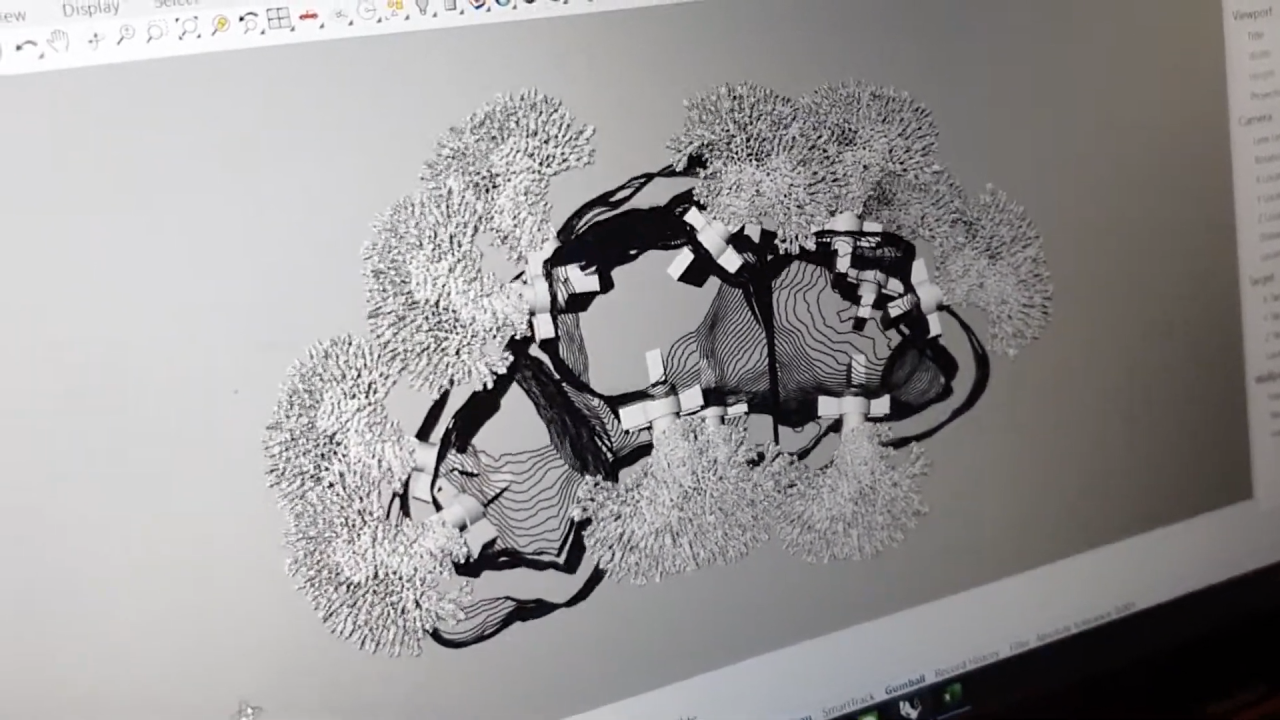Open the four-viewport layout icon
Screen dimensions: 1280x720
(x=278, y=19)
